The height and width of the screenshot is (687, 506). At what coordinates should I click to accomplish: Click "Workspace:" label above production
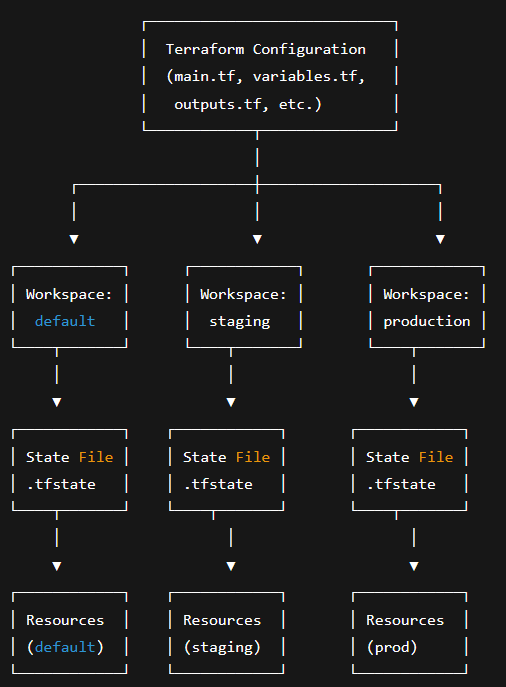pos(426,294)
